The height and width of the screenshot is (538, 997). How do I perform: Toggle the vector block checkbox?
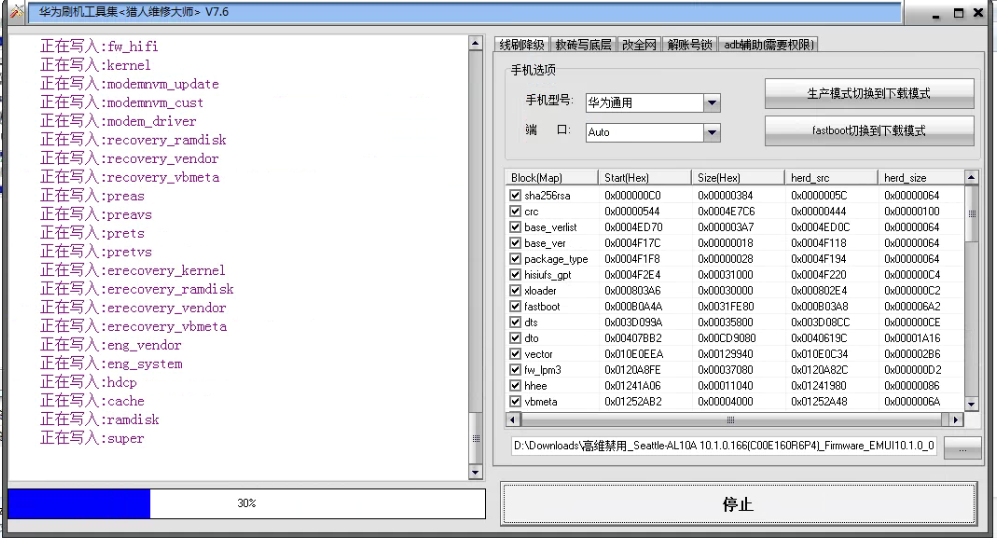click(515, 354)
